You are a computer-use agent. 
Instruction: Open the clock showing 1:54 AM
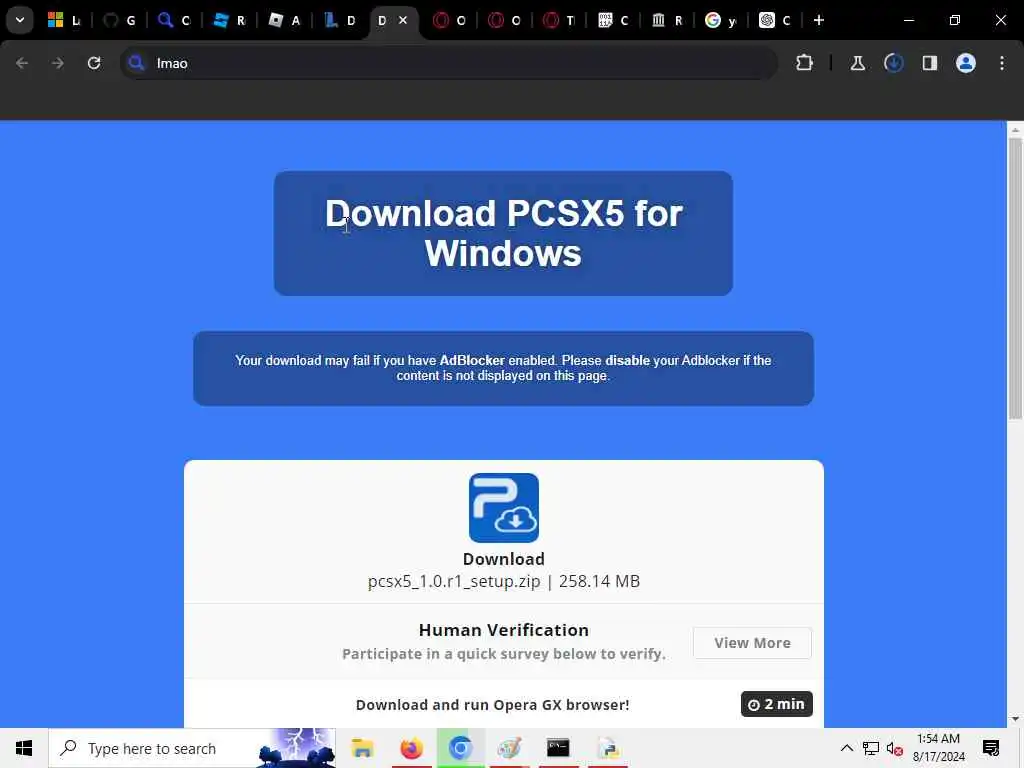pos(938,748)
